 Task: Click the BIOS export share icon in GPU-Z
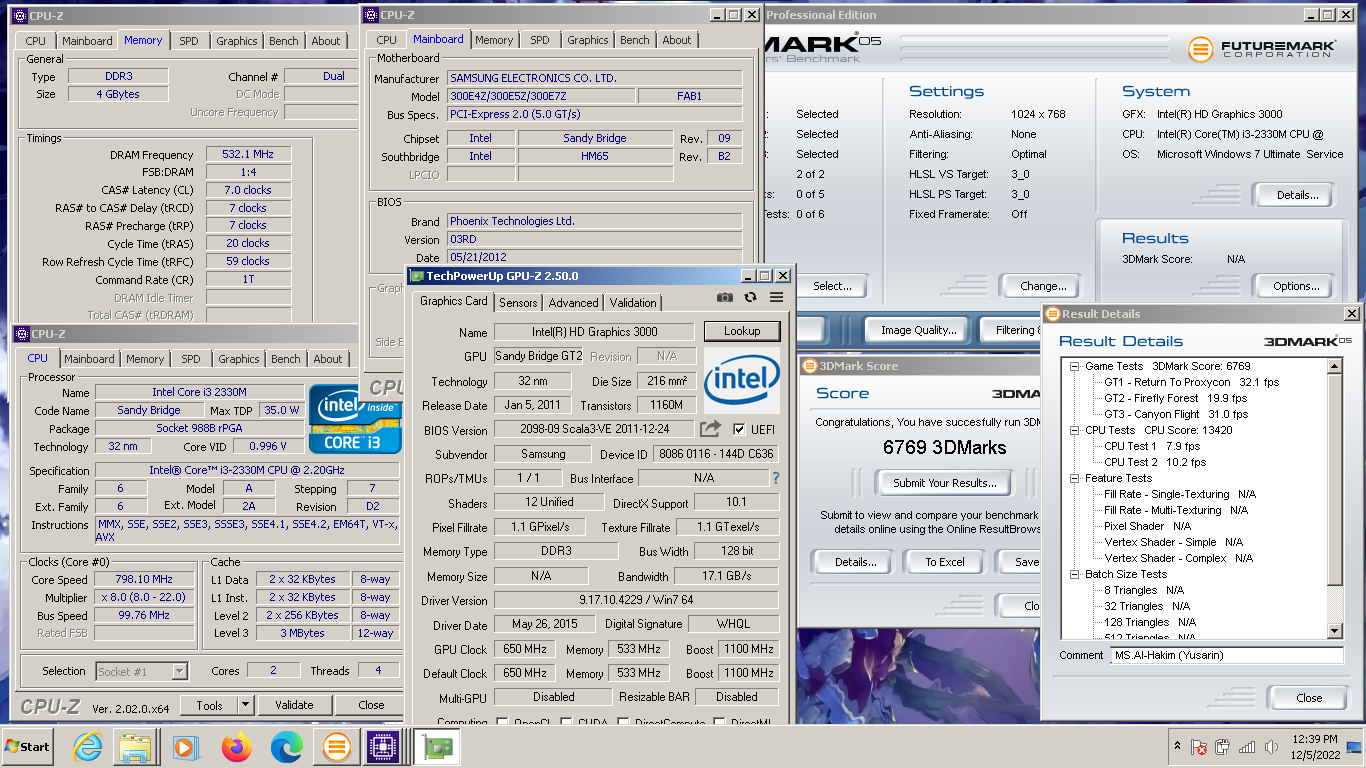tap(710, 429)
